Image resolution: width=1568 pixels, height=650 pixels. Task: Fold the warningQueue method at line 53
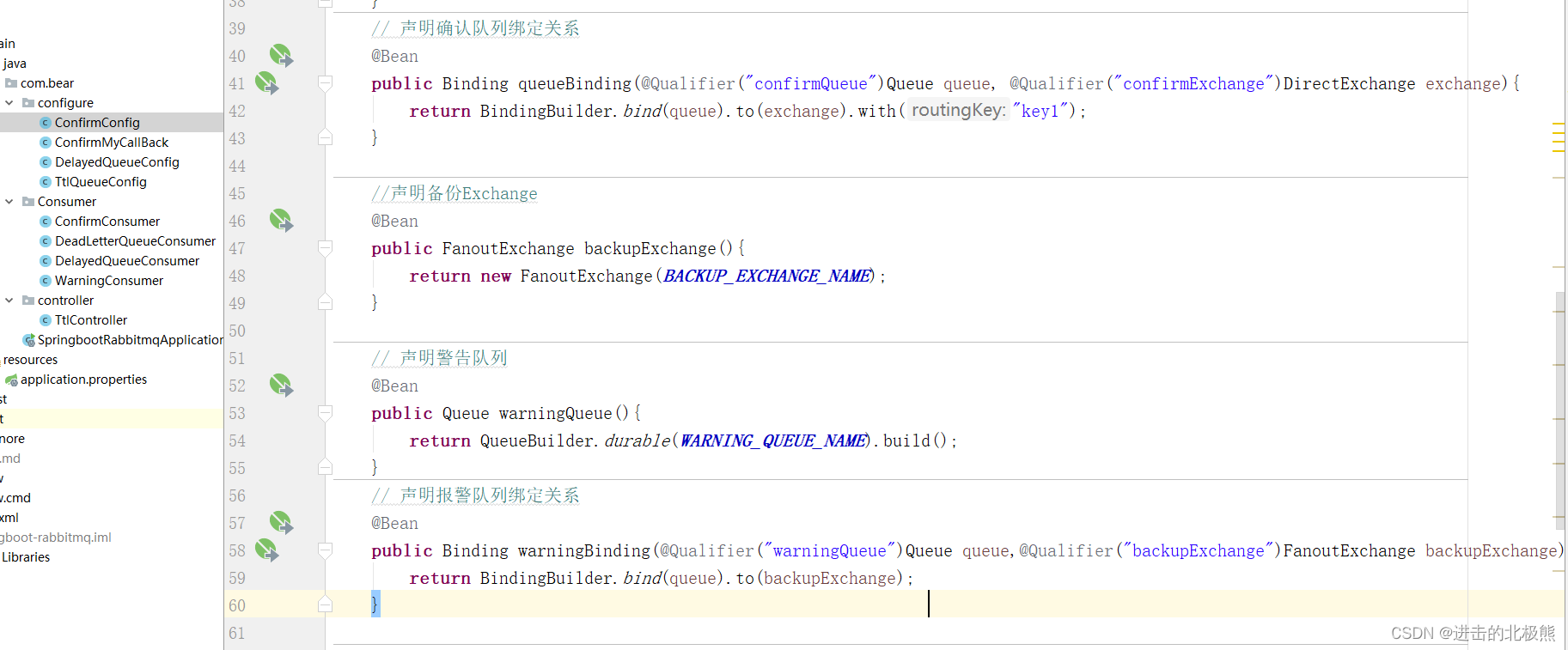325,413
